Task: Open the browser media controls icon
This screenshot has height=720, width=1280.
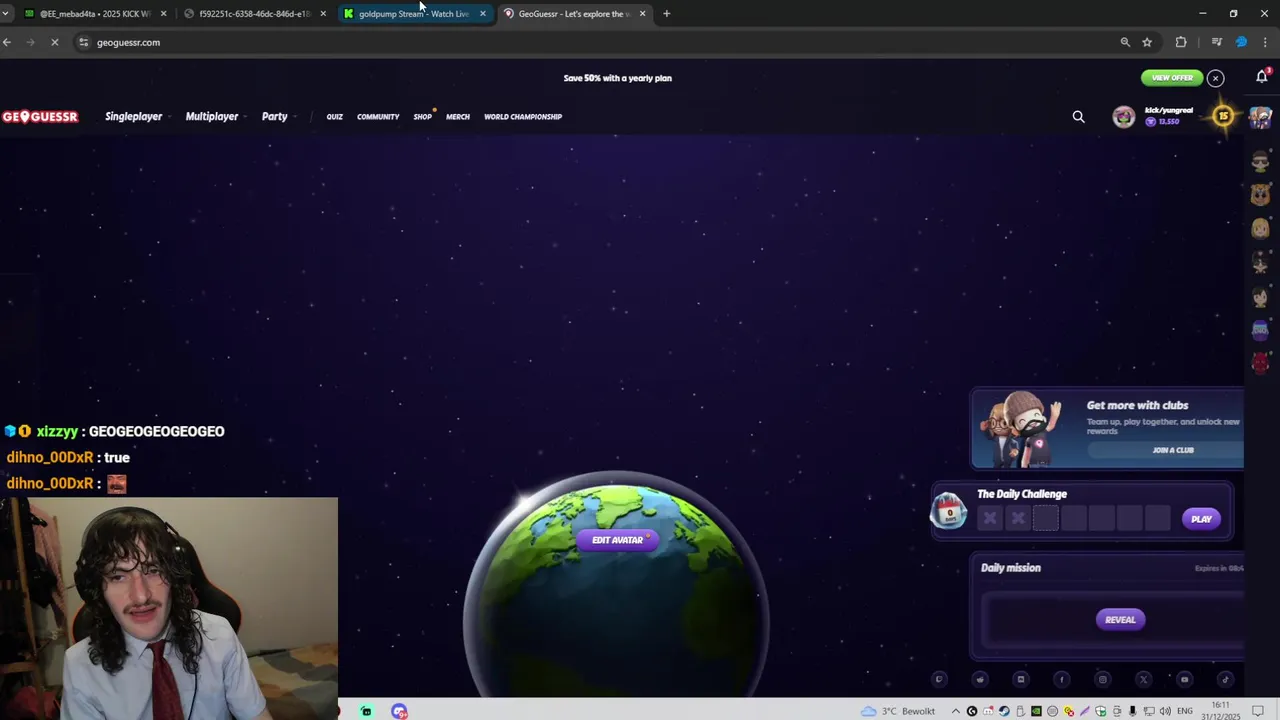Action: (x=1216, y=42)
